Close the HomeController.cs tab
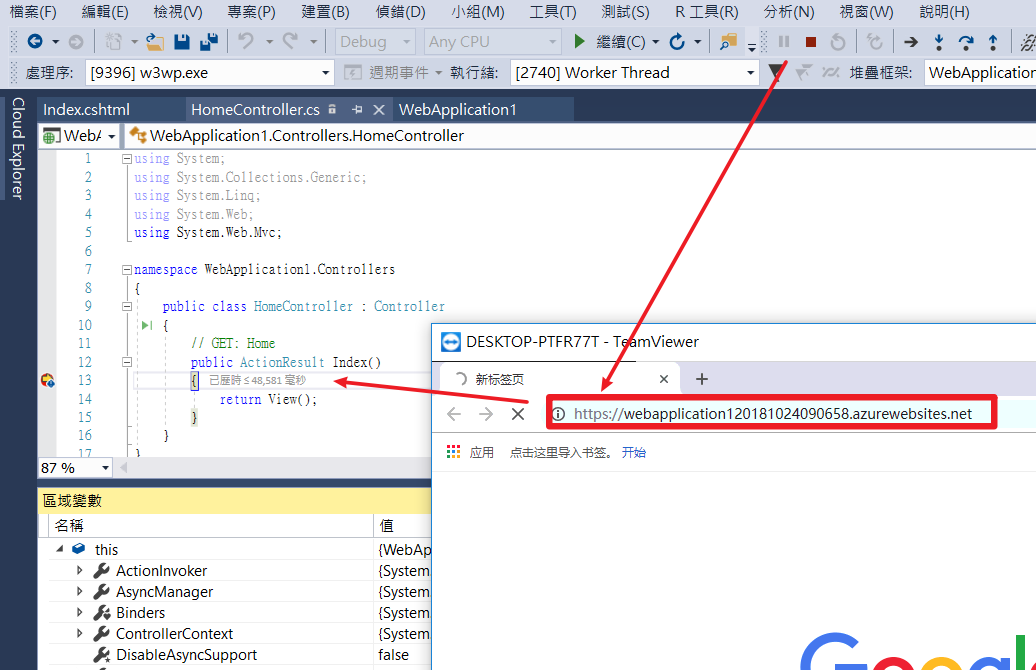This screenshot has height=670, width=1036. coord(379,110)
